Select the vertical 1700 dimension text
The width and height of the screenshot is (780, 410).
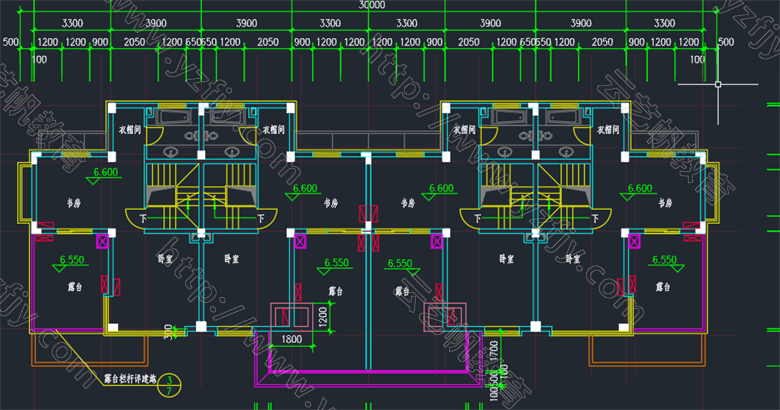[494, 351]
